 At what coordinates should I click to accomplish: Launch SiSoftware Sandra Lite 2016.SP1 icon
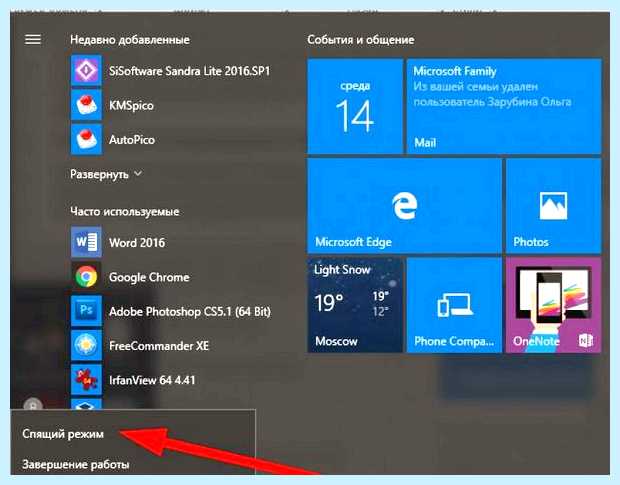pos(86,71)
